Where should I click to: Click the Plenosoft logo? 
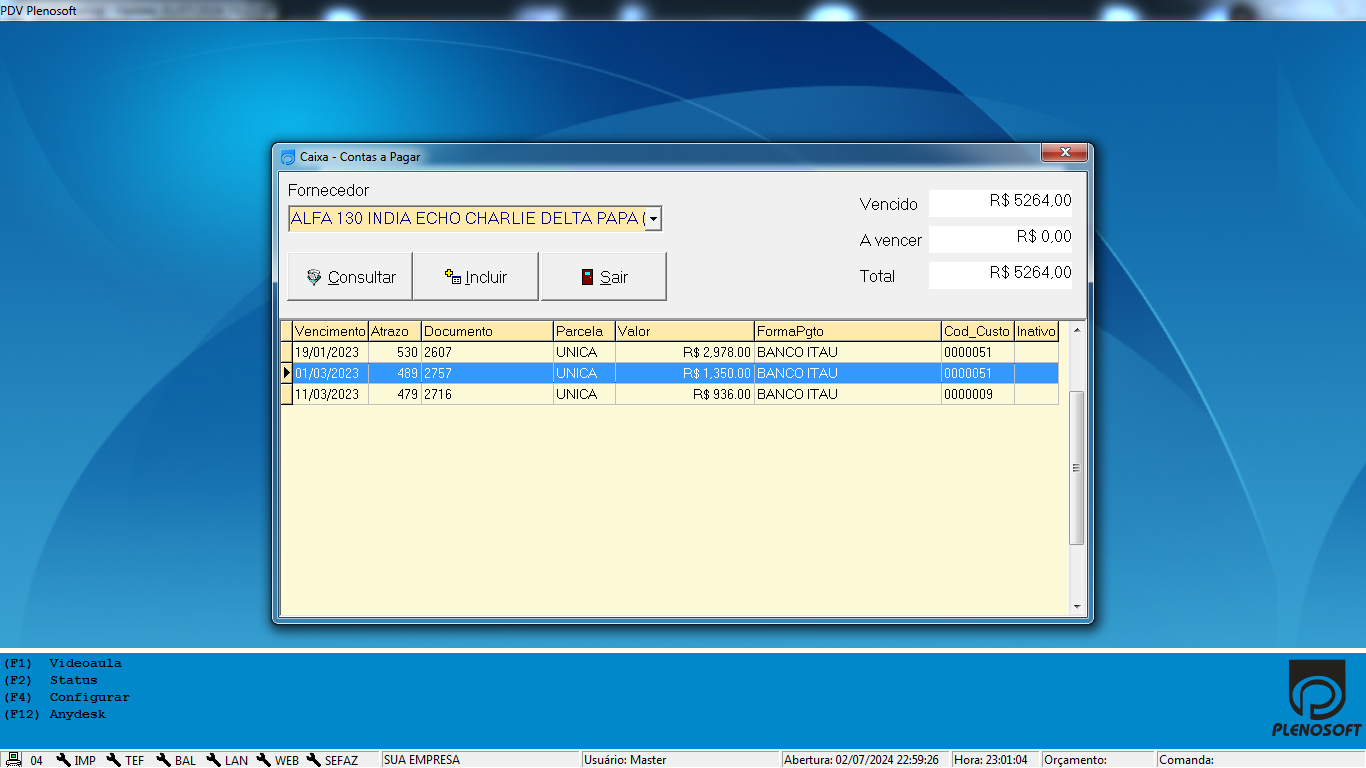pyautogui.click(x=1316, y=699)
